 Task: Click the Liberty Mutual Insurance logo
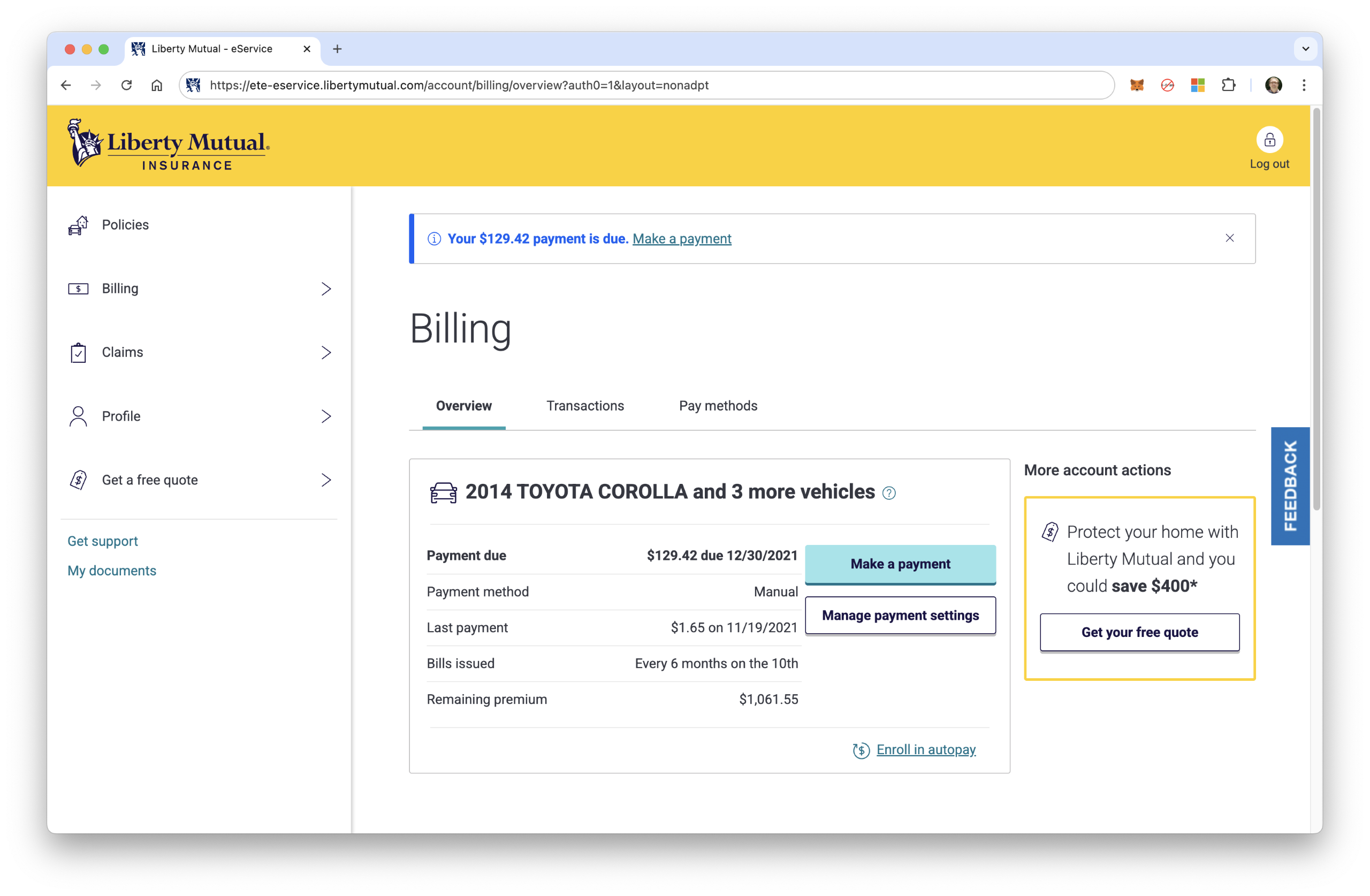coord(169,145)
